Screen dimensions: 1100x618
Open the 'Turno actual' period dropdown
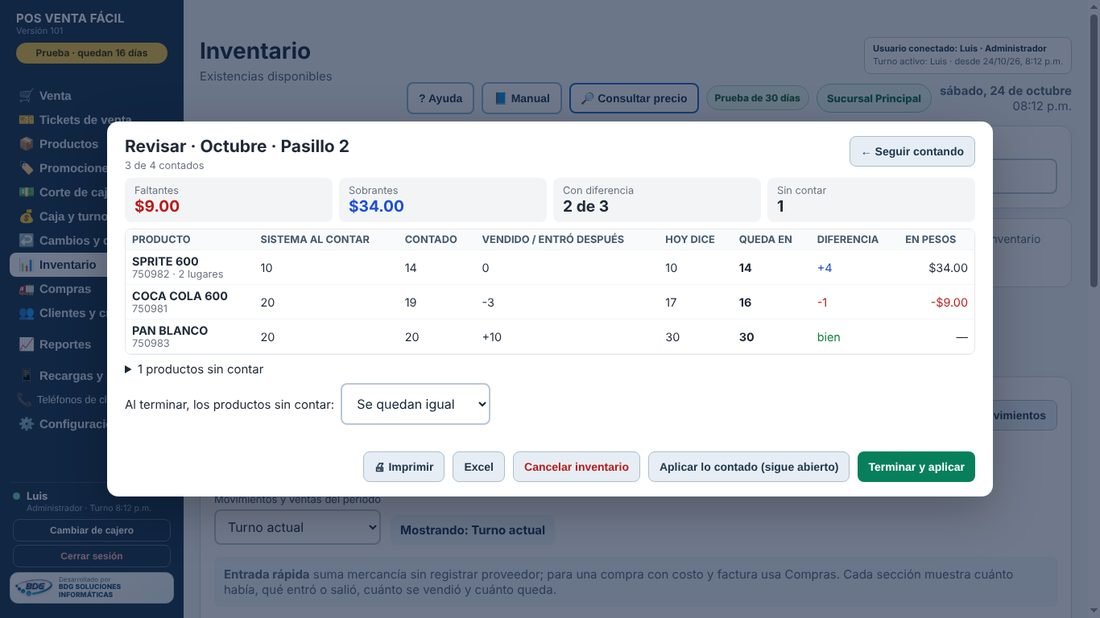[x=297, y=528]
